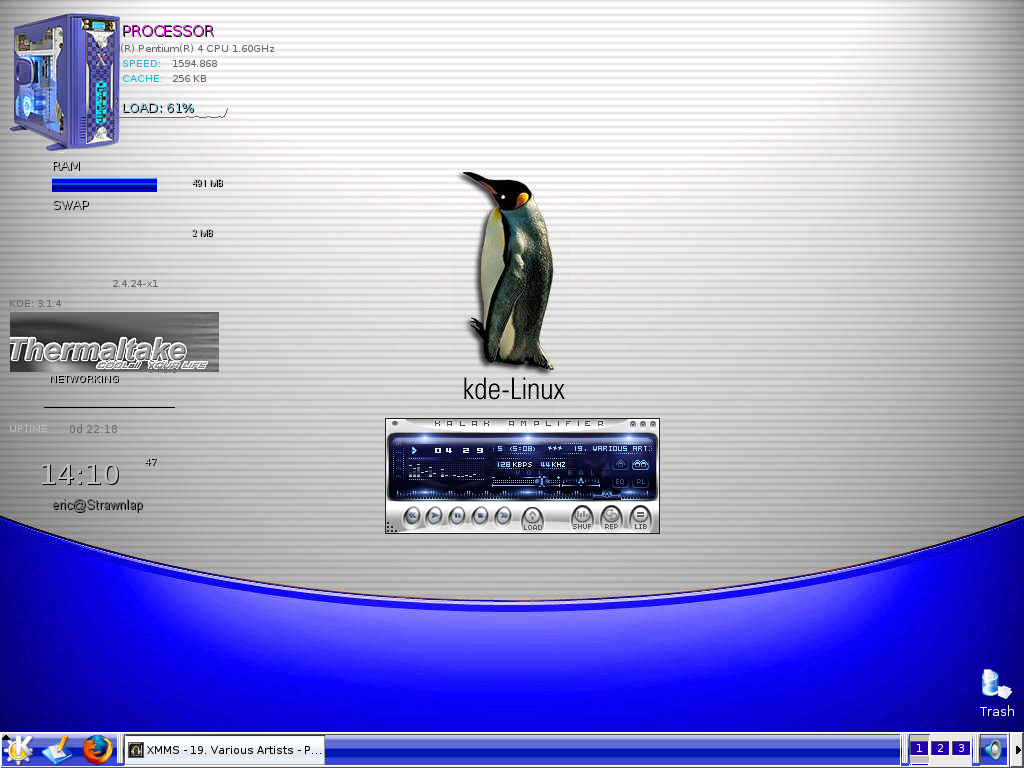
Task: Switch to virtual desktop 2
Action: point(940,748)
